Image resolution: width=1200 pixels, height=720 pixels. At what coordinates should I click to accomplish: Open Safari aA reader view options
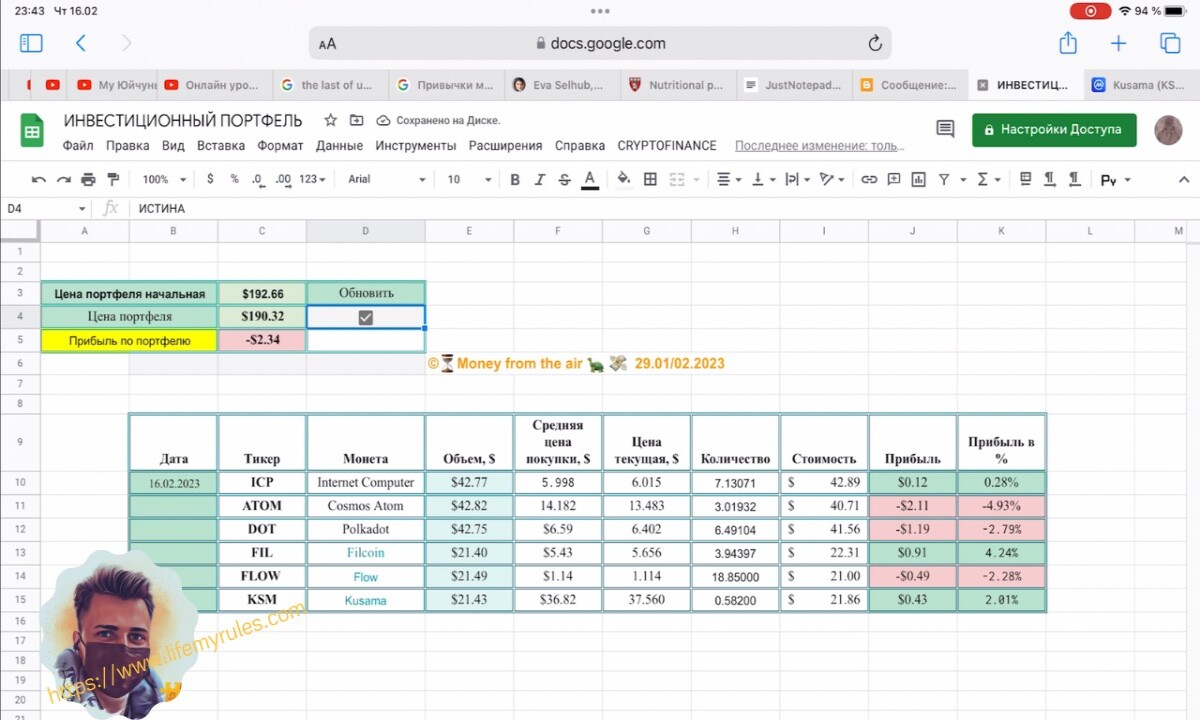[328, 44]
